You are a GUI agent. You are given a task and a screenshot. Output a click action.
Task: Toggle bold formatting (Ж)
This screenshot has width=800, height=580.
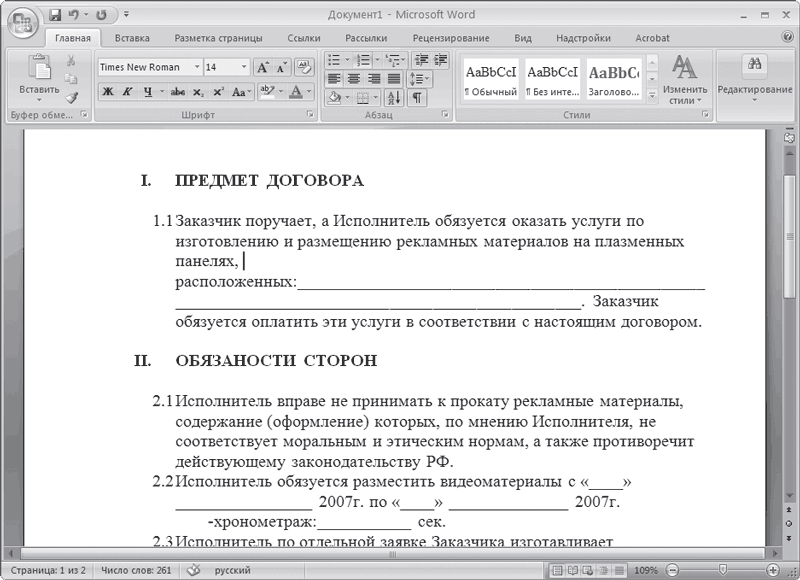click(x=108, y=92)
